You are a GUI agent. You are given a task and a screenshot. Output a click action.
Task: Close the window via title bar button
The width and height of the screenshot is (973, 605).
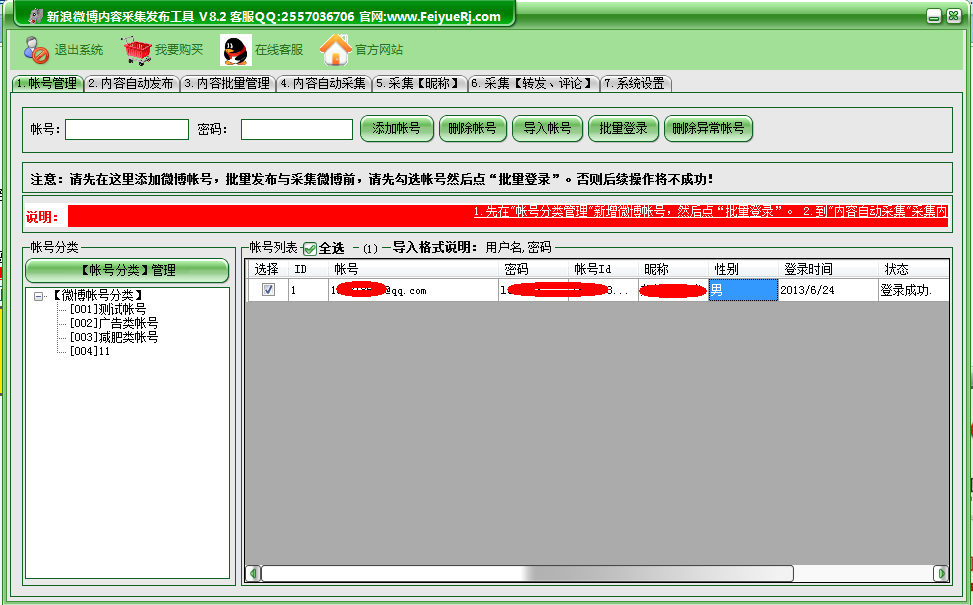click(x=954, y=16)
